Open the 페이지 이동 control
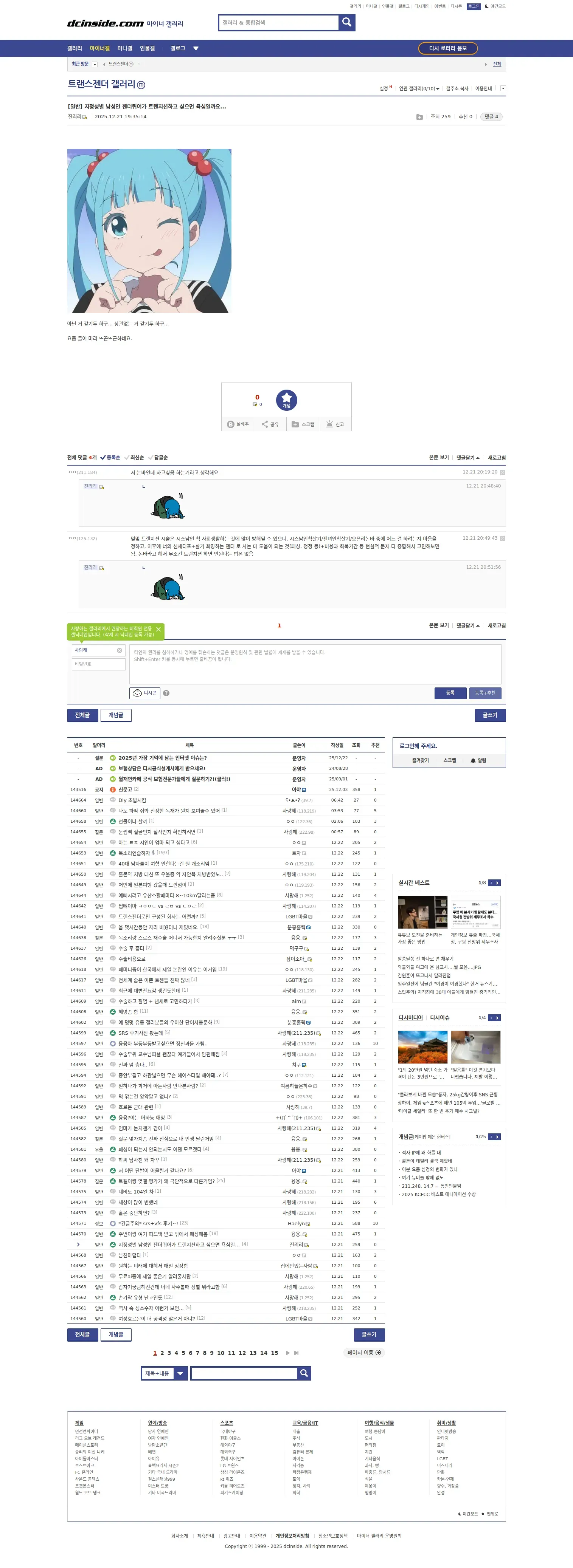 point(364,1353)
